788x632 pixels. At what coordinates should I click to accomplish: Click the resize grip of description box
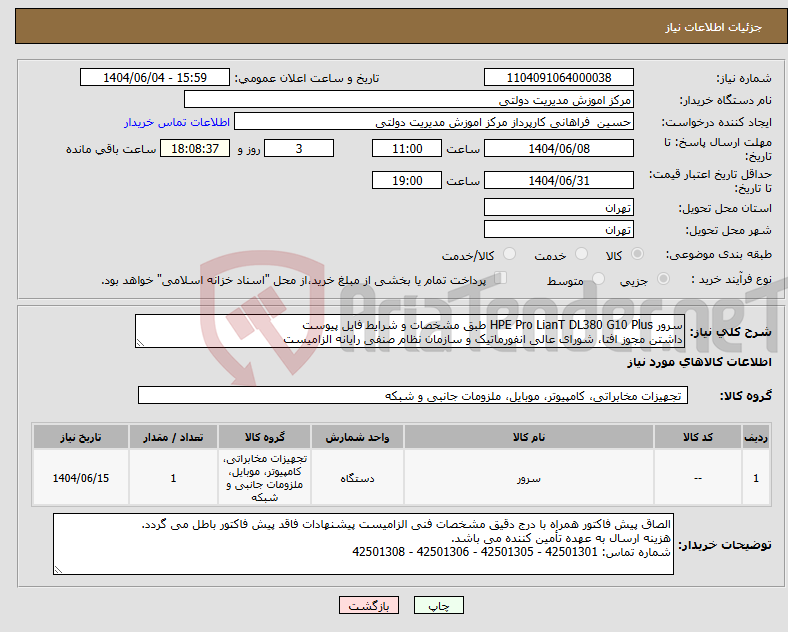tap(140, 343)
